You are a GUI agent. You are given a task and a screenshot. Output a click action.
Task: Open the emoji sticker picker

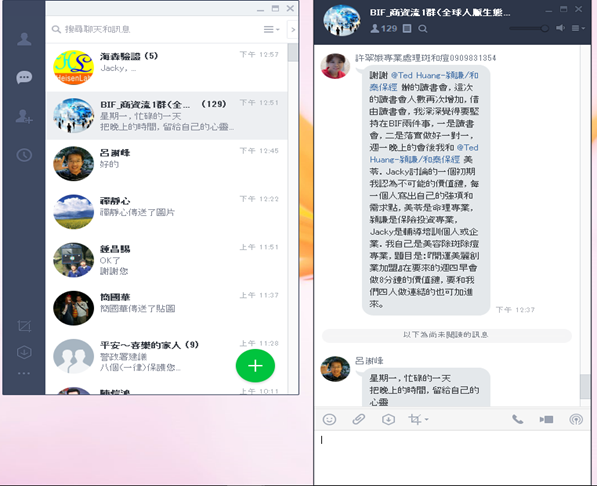(x=329, y=419)
